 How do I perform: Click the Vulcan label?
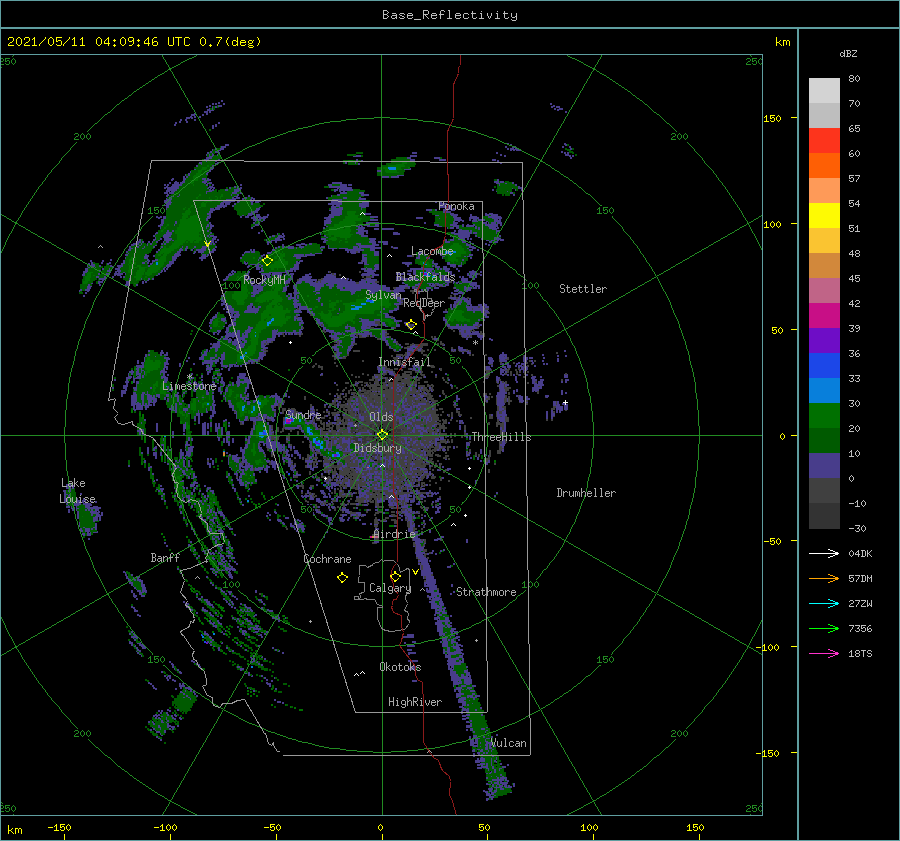tap(509, 743)
